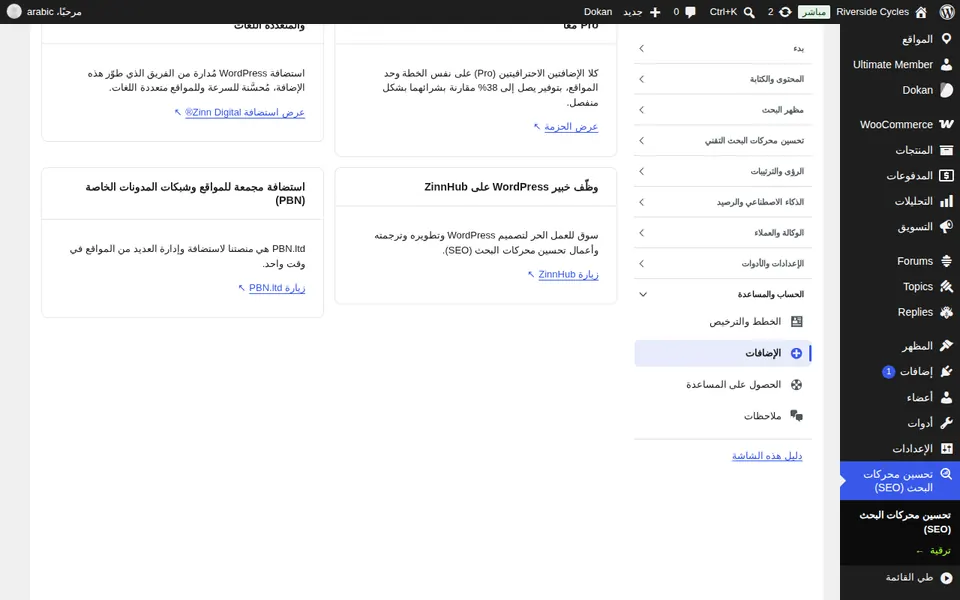Open the الخطط والترخيص tab

(x=723, y=321)
